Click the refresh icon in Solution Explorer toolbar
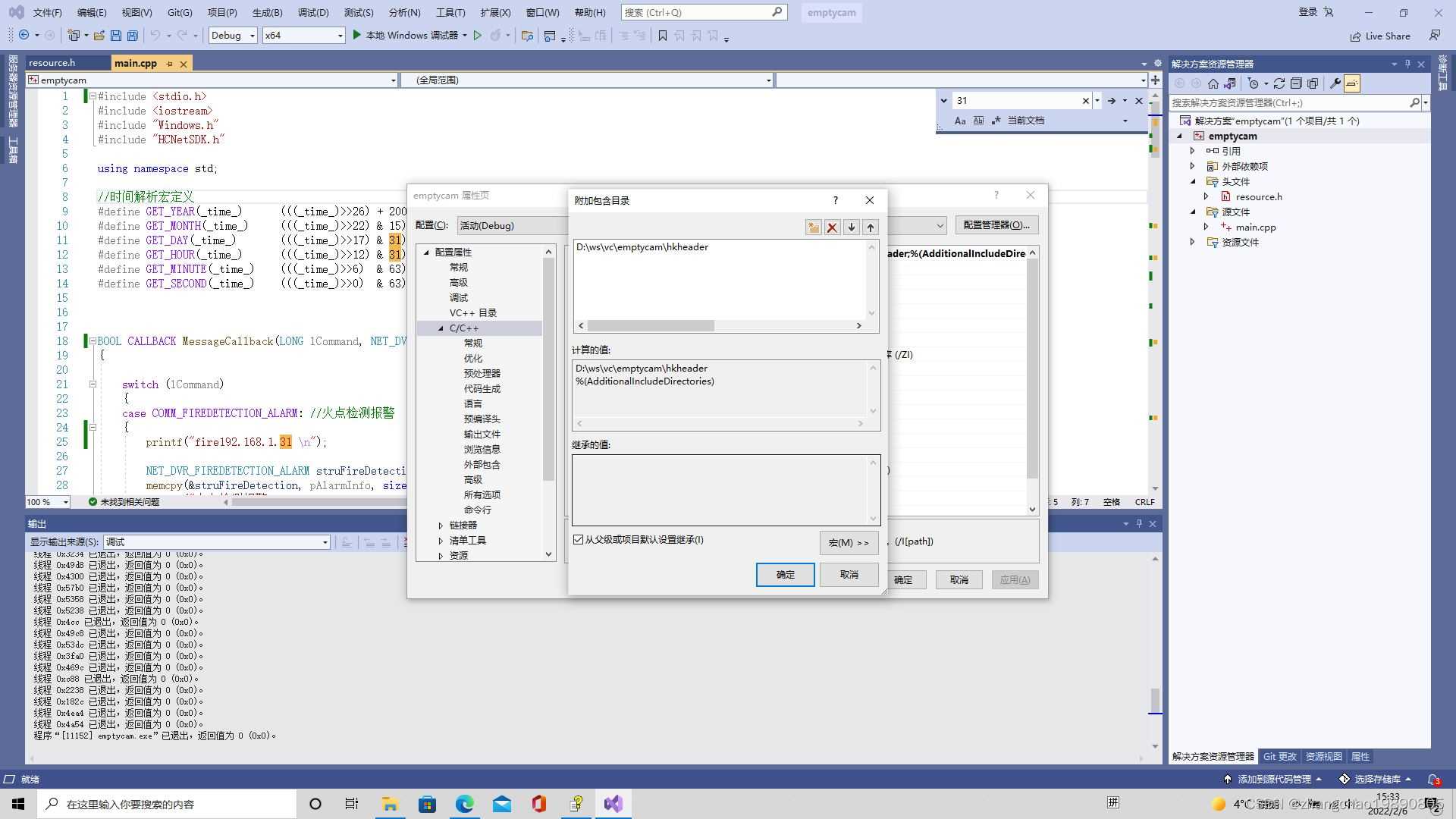1456x819 pixels. (x=1279, y=83)
